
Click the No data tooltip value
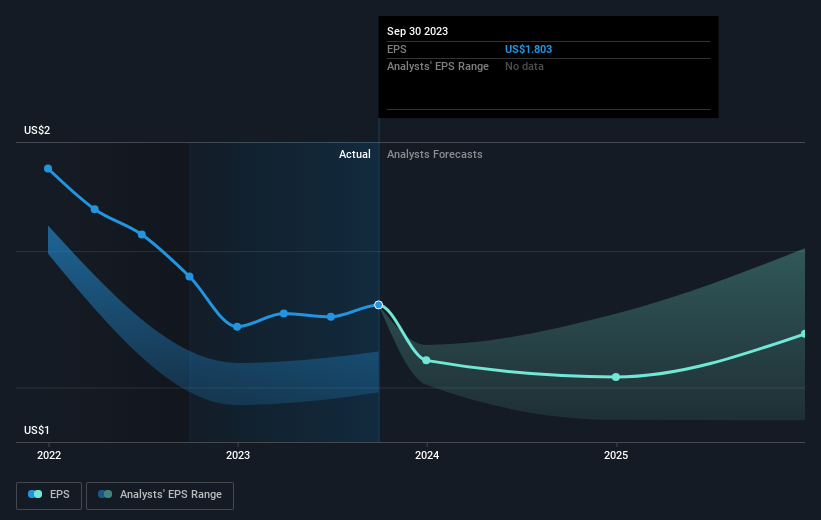tap(524, 67)
